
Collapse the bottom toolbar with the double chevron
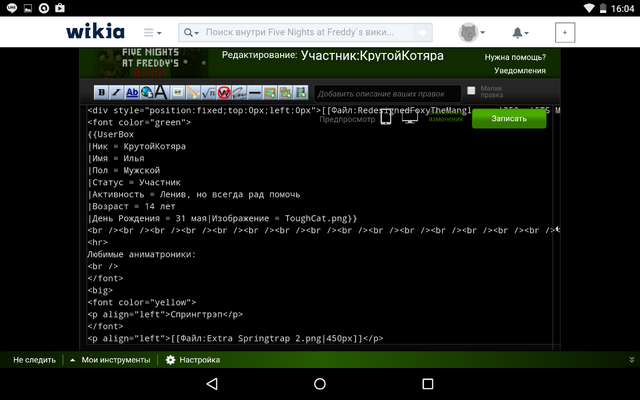(x=631, y=360)
